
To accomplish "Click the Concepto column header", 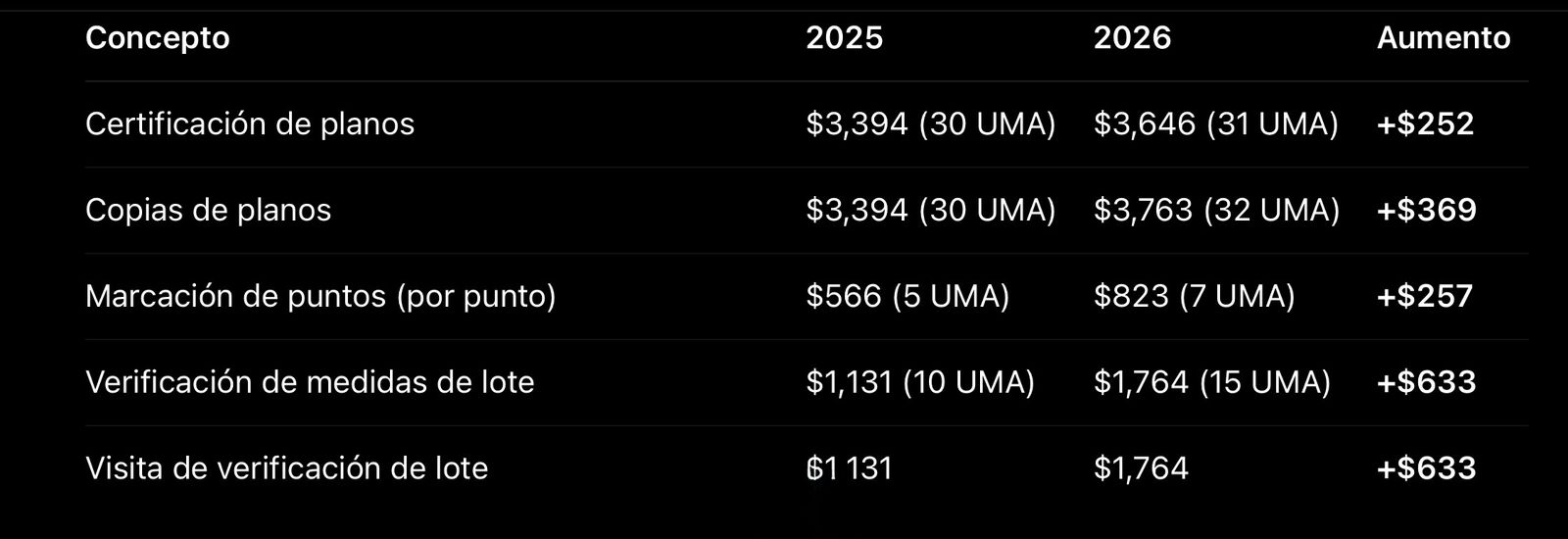I will point(157,38).
